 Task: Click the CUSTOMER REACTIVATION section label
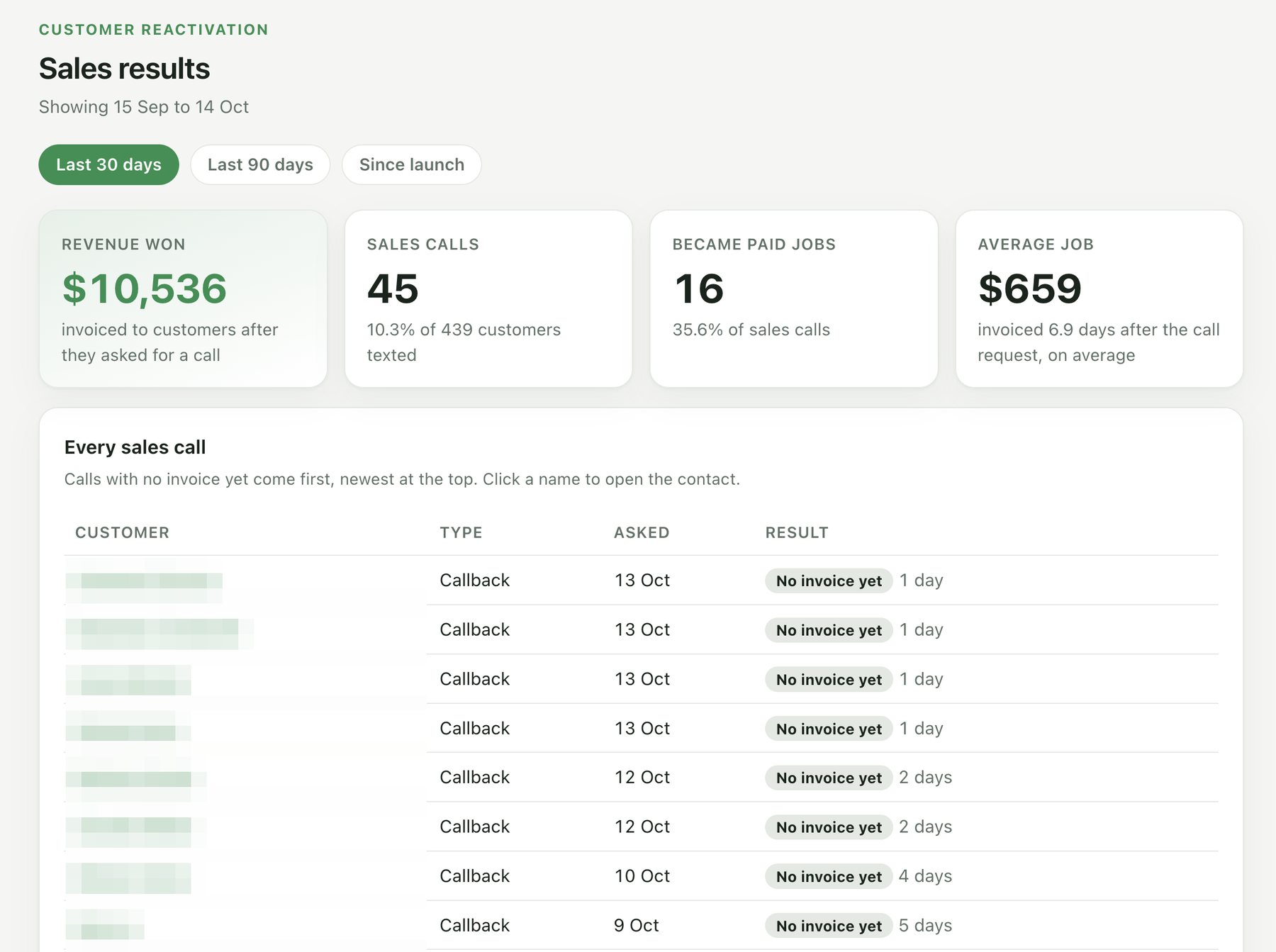(154, 30)
